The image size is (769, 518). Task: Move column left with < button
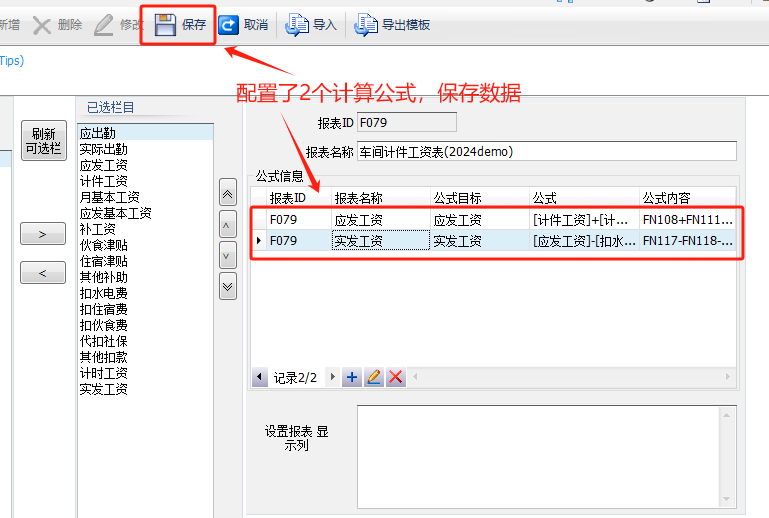tap(43, 272)
